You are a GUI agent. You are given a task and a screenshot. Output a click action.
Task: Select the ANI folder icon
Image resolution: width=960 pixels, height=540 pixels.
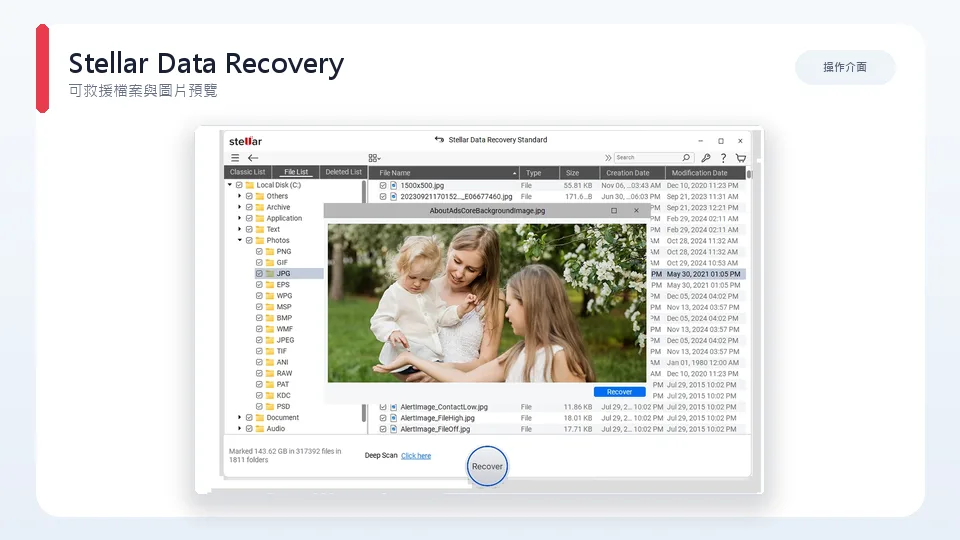(269, 362)
